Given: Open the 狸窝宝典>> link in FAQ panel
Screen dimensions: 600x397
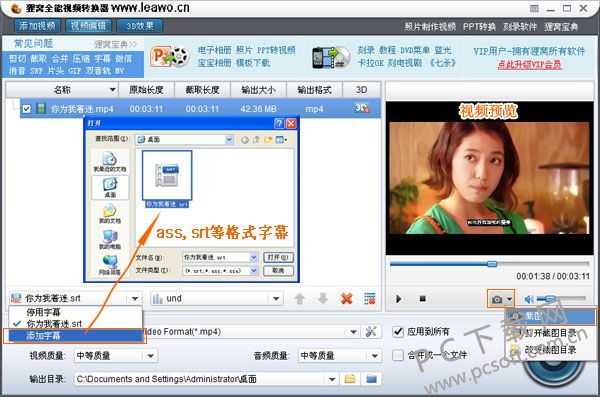Looking at the screenshot, I should coord(115,44).
